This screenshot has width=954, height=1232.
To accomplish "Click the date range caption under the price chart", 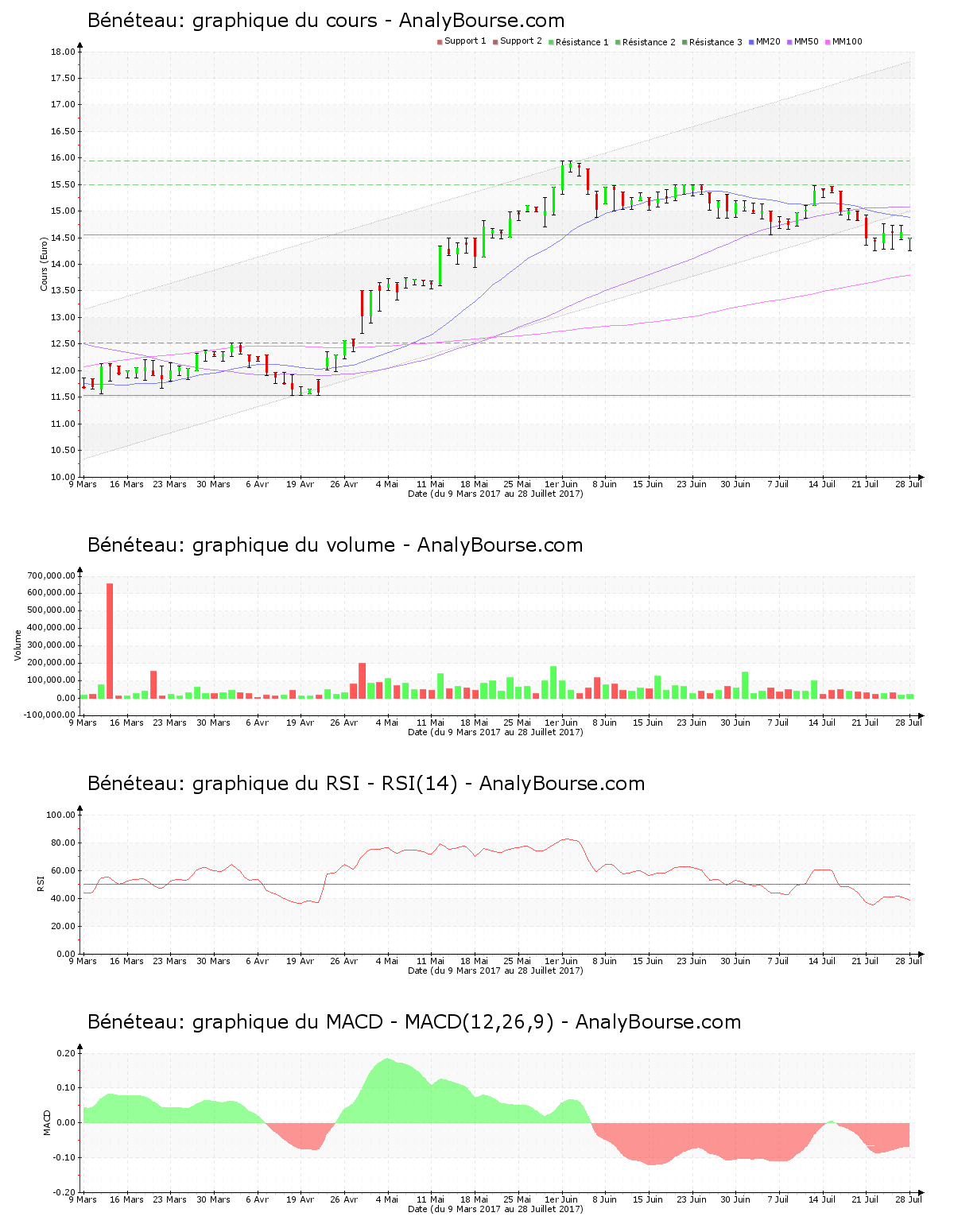I will pos(495,494).
